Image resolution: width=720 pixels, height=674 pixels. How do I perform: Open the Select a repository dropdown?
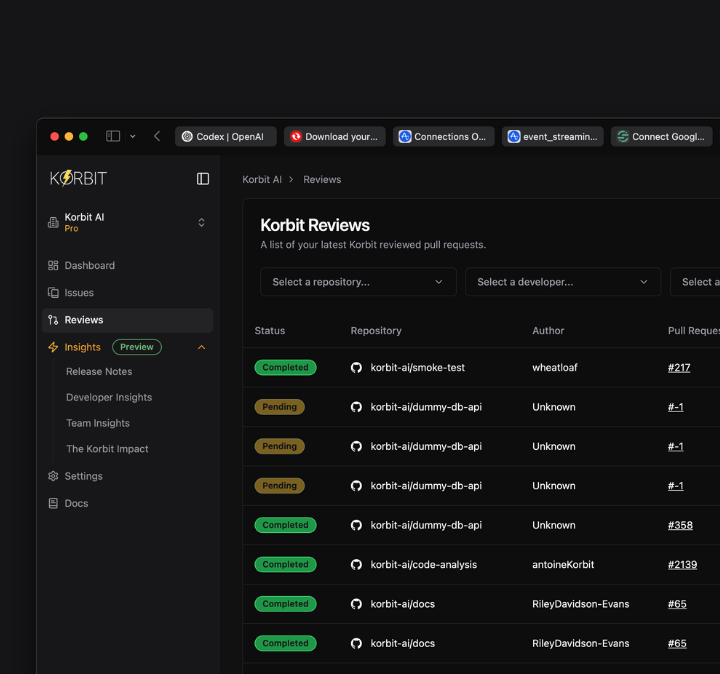358,282
